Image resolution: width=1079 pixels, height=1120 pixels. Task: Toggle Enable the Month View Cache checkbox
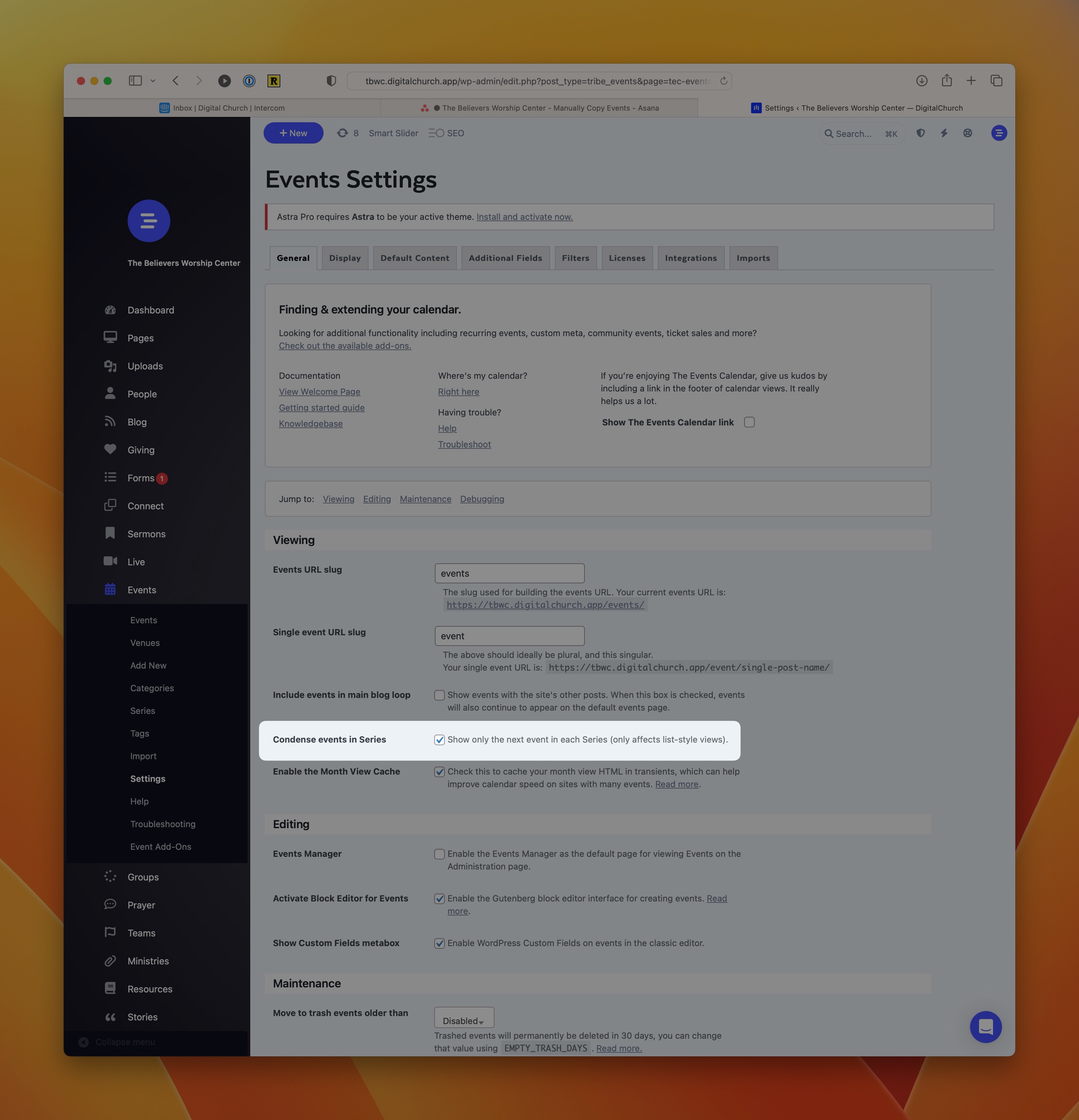(440, 772)
